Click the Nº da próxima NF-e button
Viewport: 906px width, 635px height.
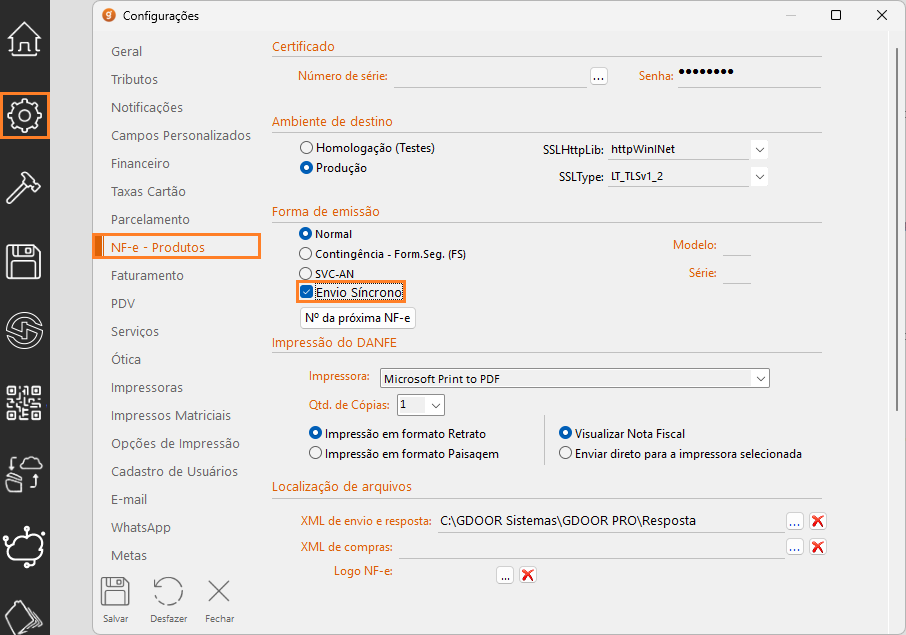358,318
